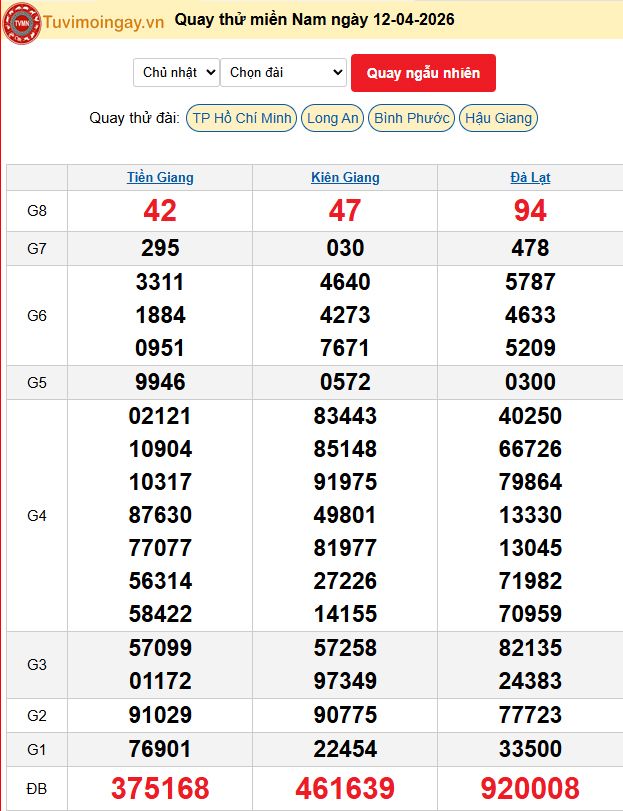Expand the Chọn đài station dropdown
This screenshot has height=811, width=623.
pos(283,72)
